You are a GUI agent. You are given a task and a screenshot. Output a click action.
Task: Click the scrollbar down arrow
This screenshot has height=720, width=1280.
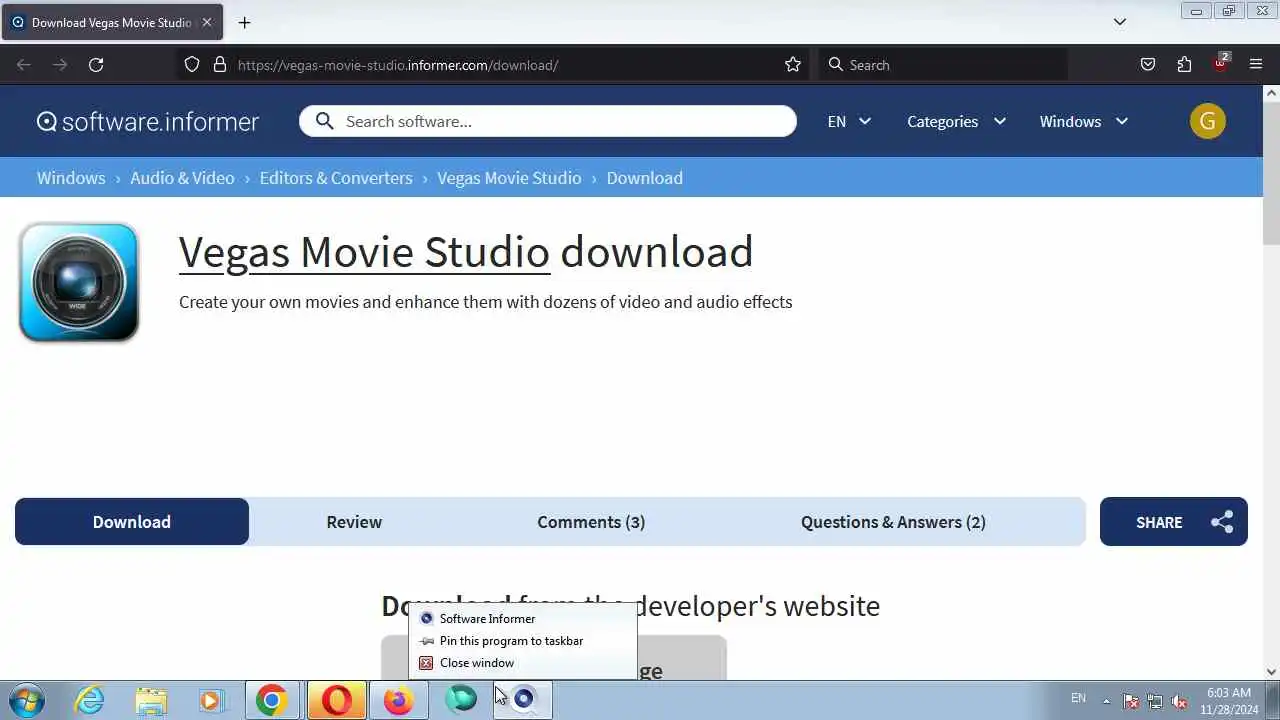point(1271,672)
